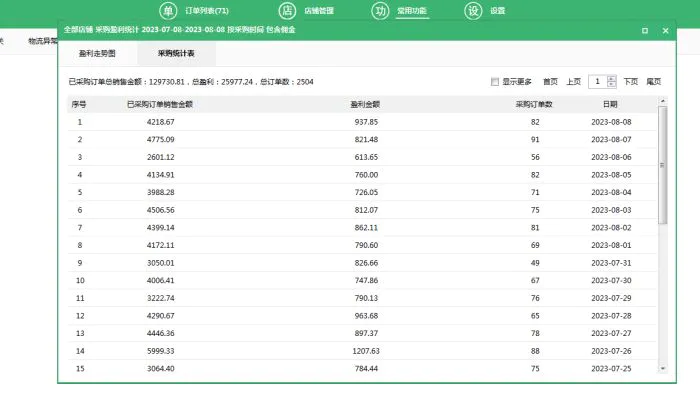Select sales amount 4172.11

point(161,245)
